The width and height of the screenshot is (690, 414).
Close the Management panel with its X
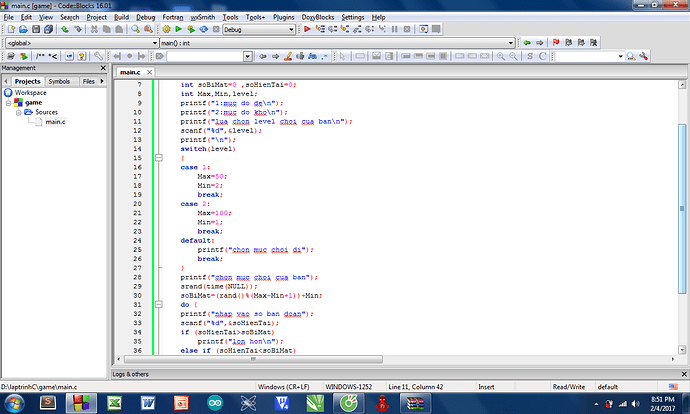tap(103, 68)
